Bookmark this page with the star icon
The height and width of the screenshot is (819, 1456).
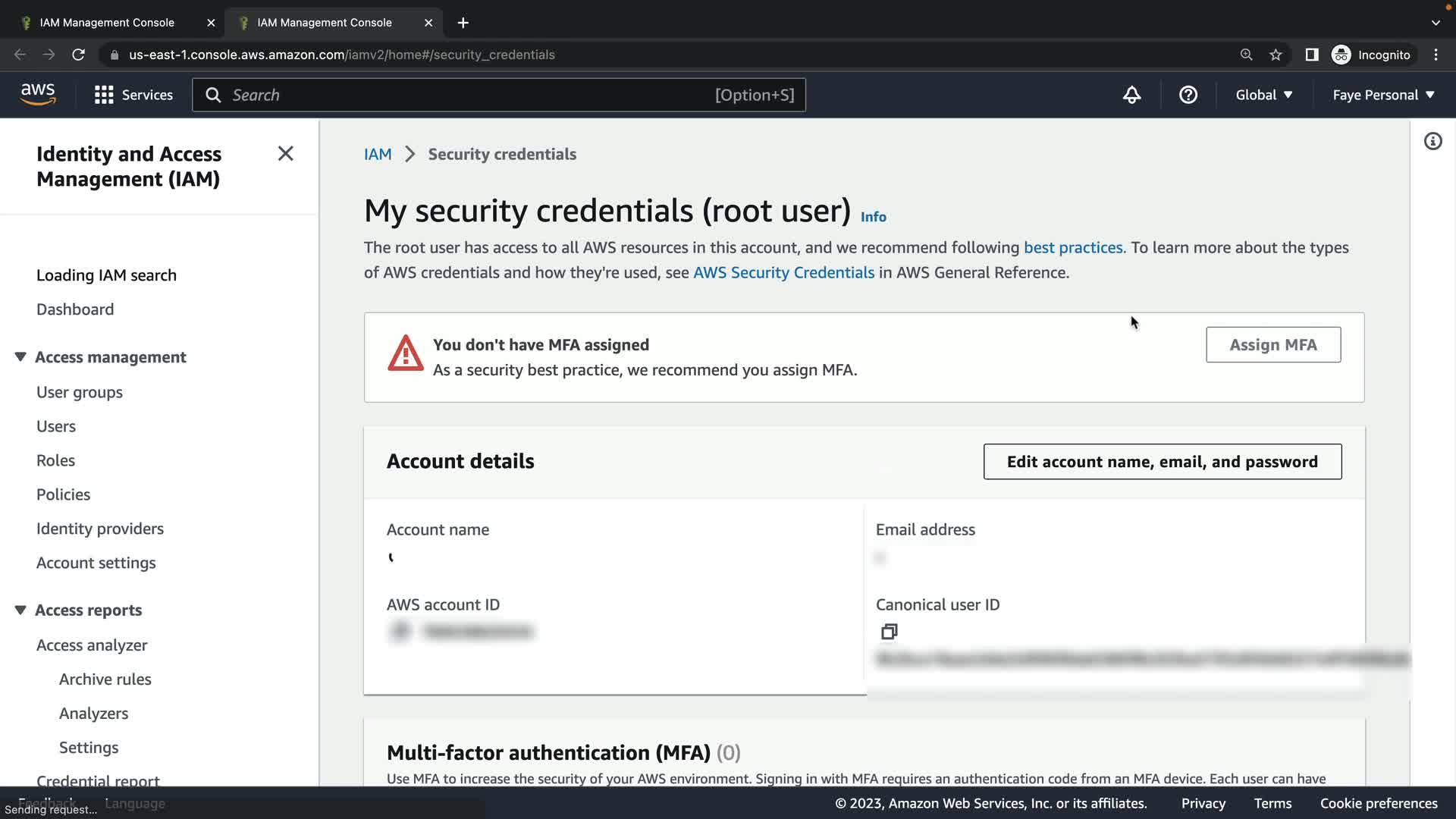tap(1276, 55)
